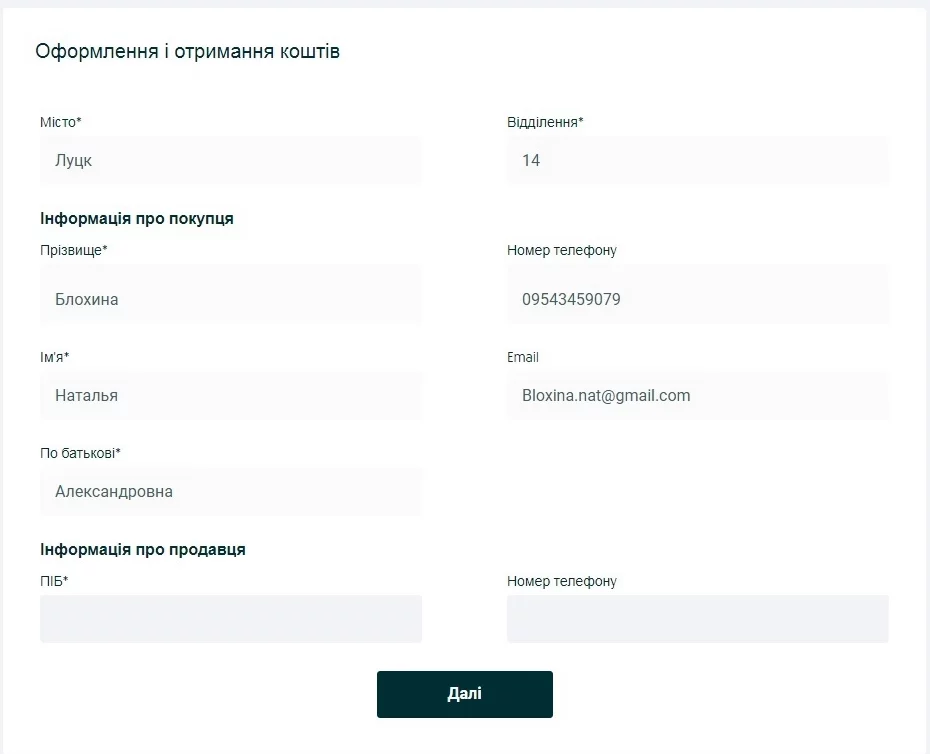Click the Місто* field label
The width and height of the screenshot is (930, 754).
(x=60, y=122)
